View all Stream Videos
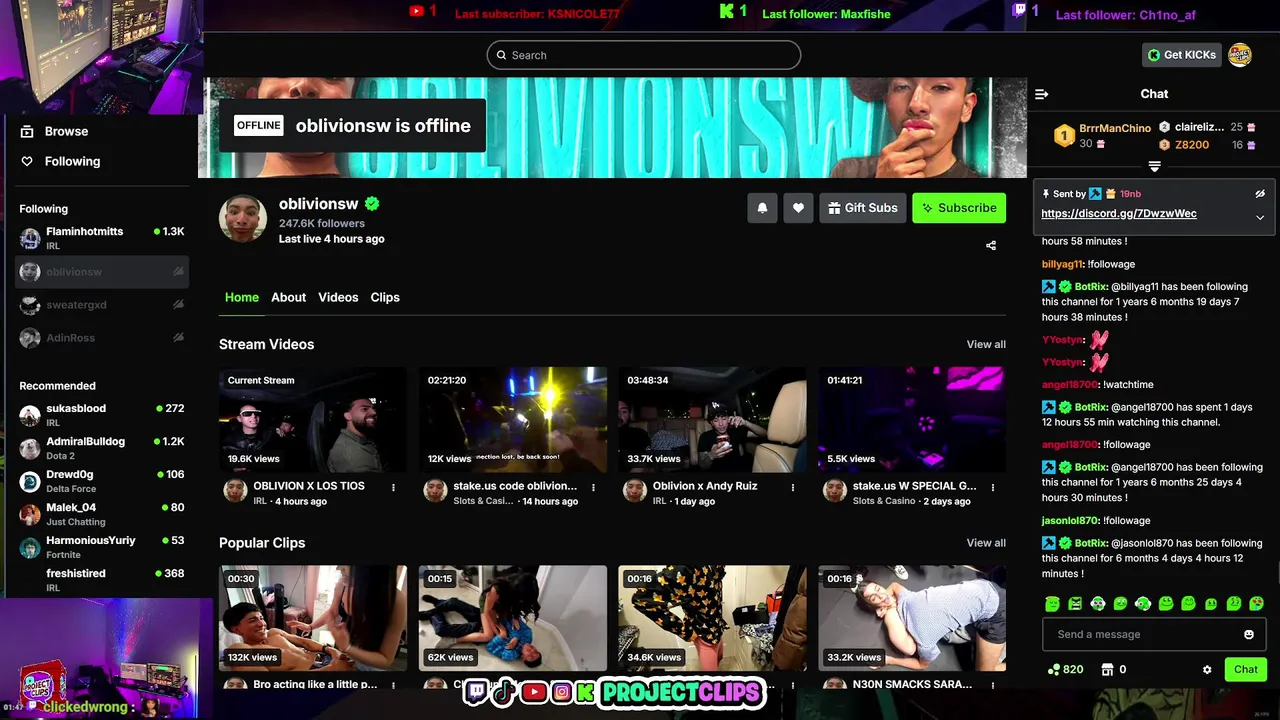 pos(986,344)
